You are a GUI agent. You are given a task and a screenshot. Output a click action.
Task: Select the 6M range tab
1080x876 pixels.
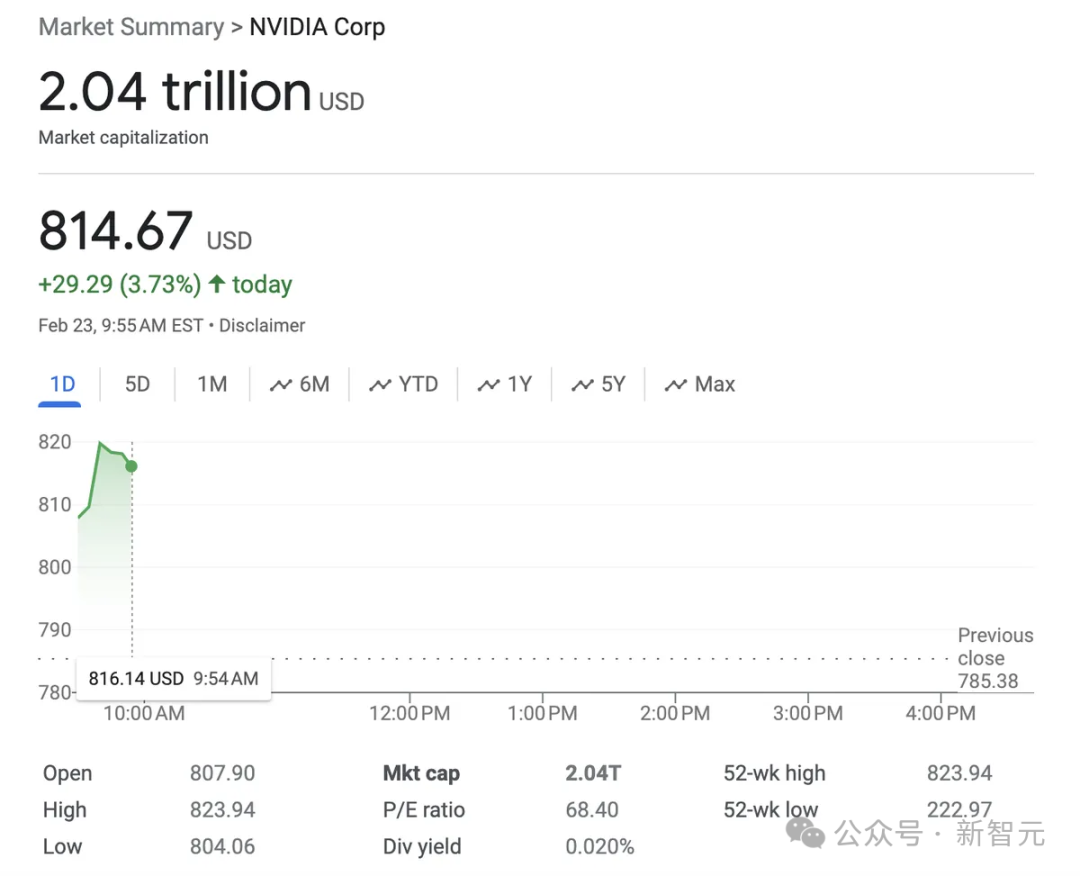[314, 384]
